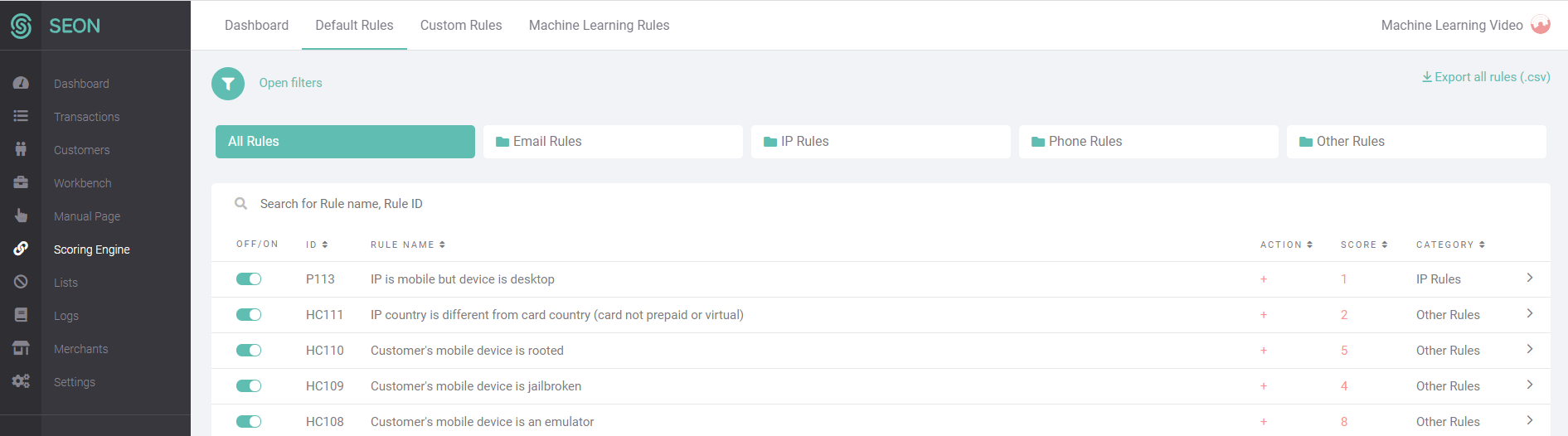This screenshot has height=436, width=1568.
Task: Open the Machine Learning Rules tab
Action: (x=599, y=25)
